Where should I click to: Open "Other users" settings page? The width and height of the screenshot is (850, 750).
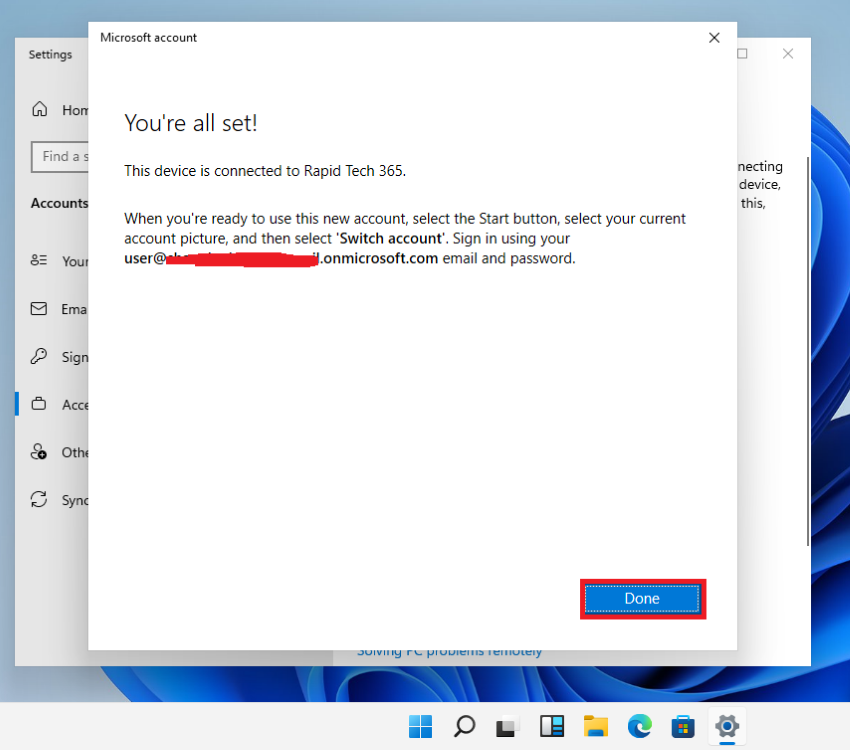60,452
